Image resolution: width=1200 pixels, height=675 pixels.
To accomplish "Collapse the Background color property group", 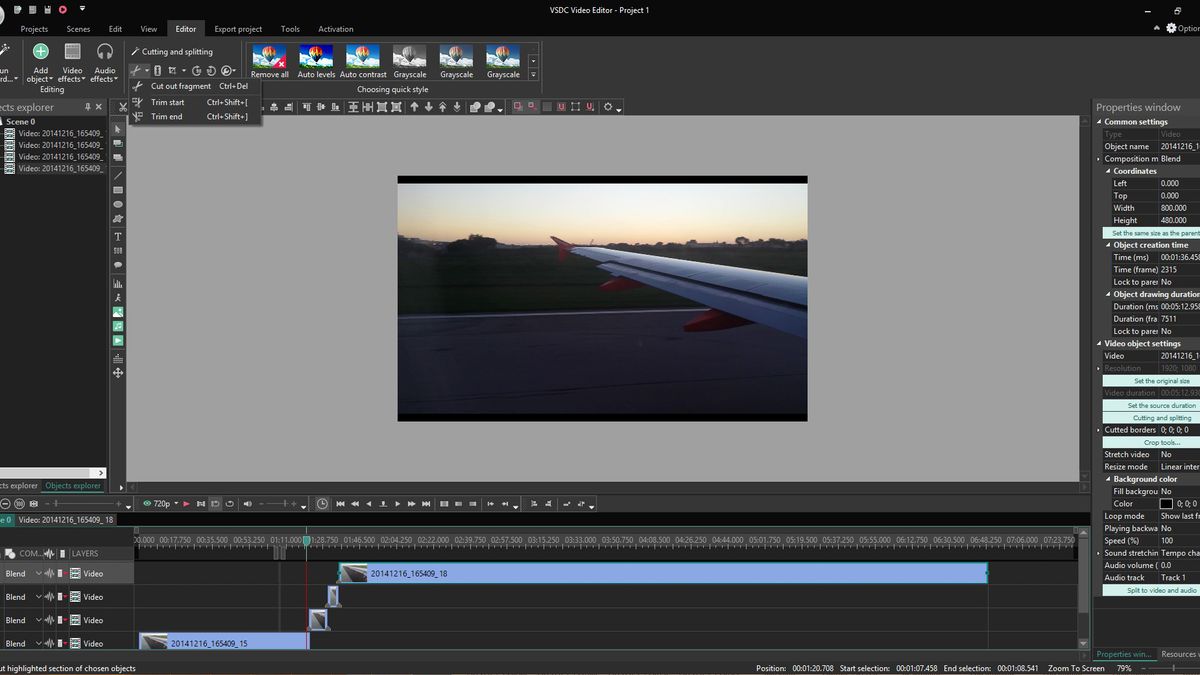I will click(x=1107, y=478).
